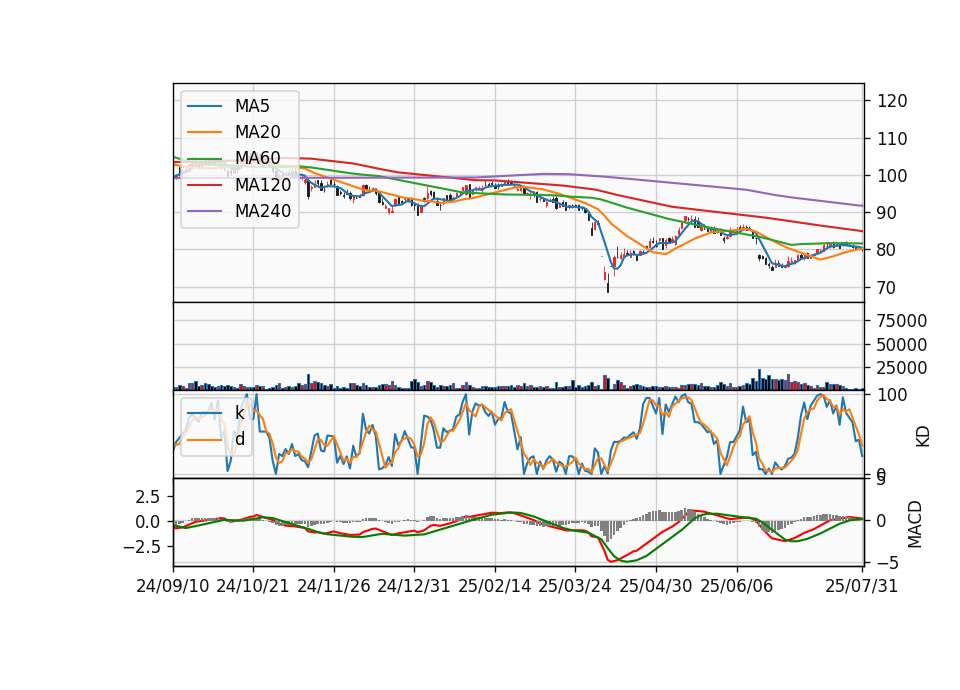Click the d legend label in KD panel
The width and height of the screenshot is (960, 690).
(x=240, y=439)
